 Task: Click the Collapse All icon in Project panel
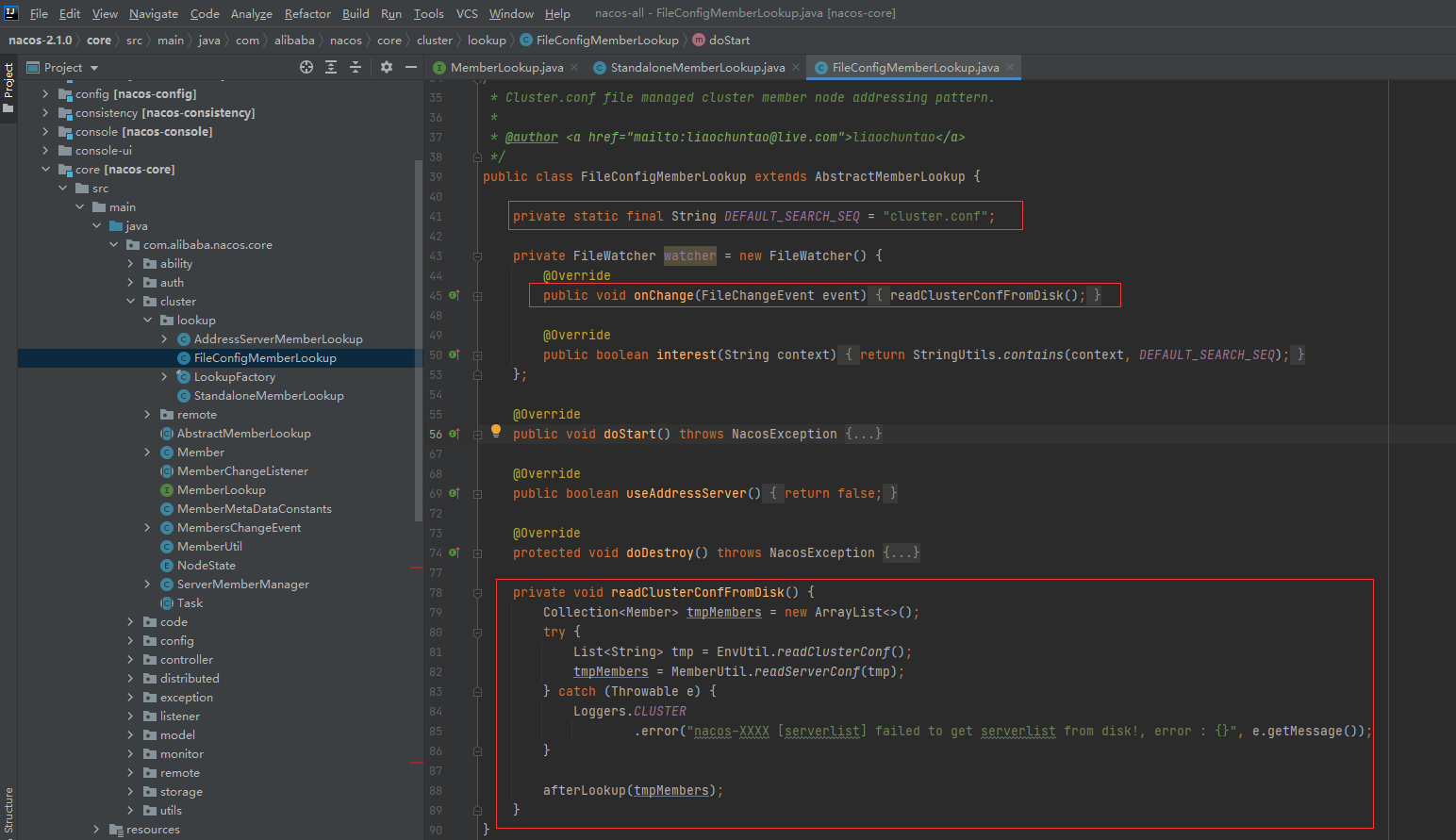point(356,67)
